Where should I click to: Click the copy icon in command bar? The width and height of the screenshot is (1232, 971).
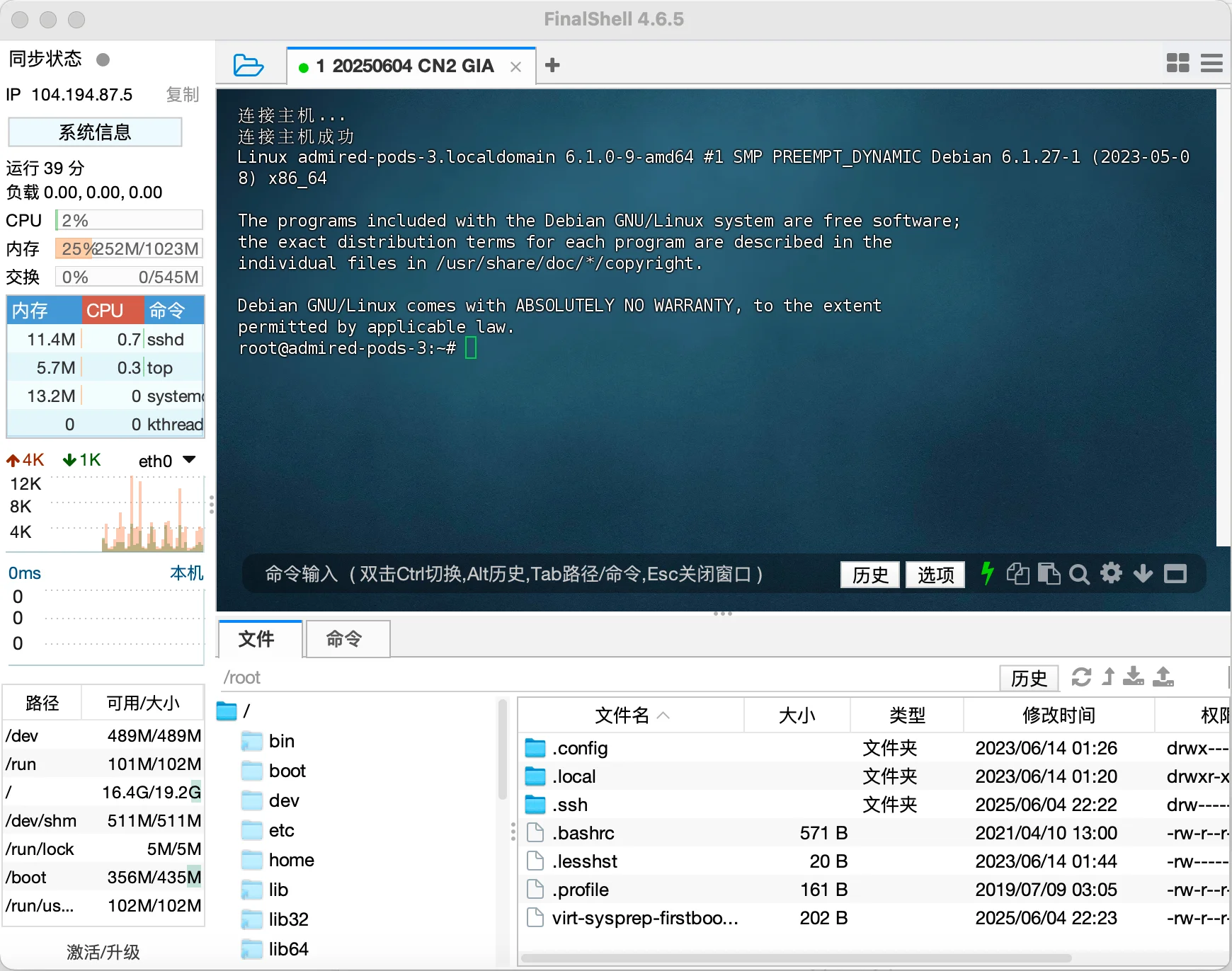[1017, 573]
